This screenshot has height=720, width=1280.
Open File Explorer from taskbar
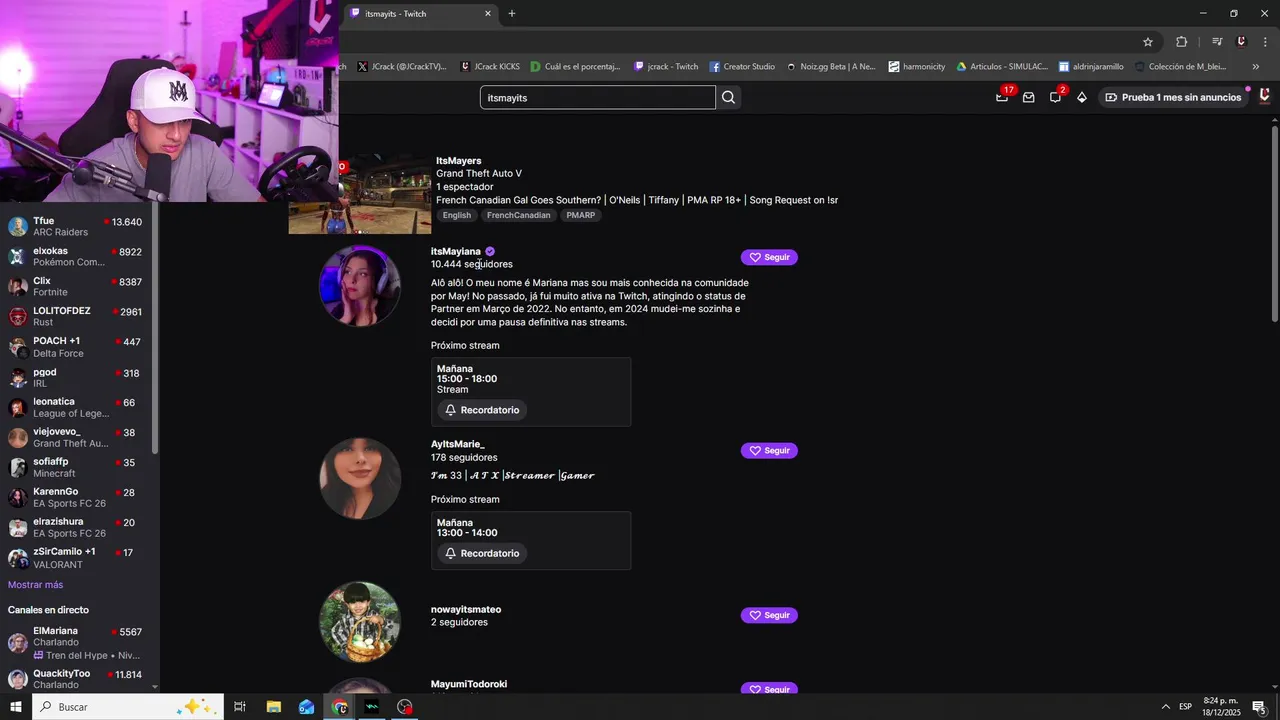point(274,707)
